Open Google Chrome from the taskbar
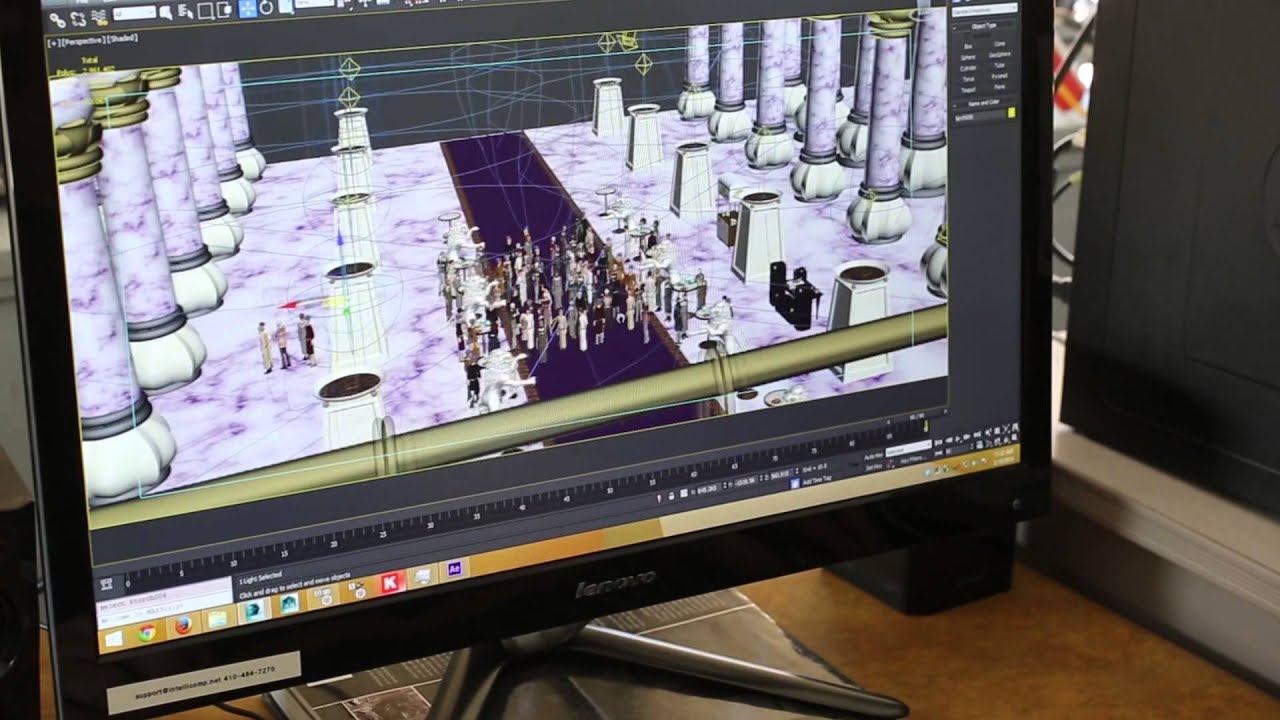 tap(147, 633)
